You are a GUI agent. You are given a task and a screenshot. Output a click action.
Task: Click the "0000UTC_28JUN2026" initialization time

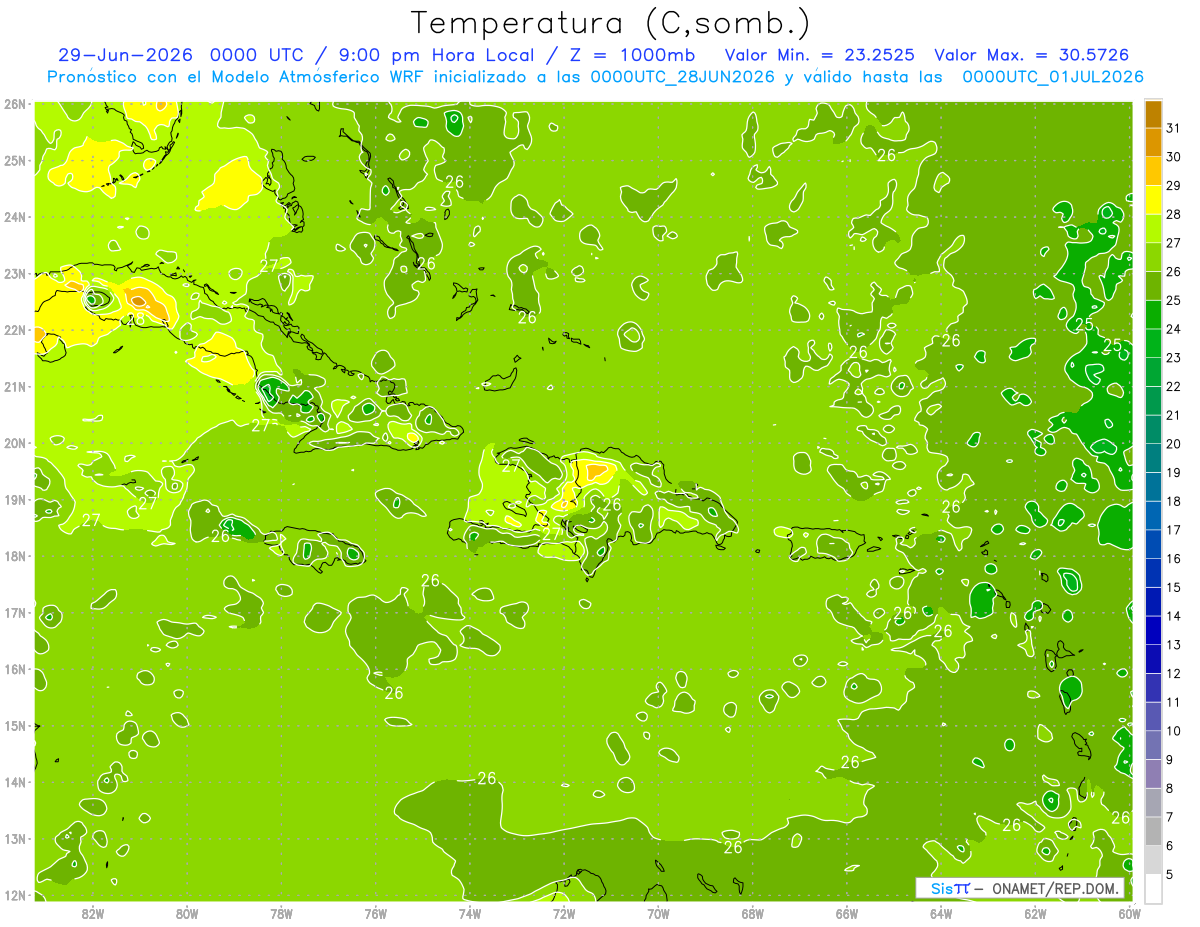(x=683, y=77)
